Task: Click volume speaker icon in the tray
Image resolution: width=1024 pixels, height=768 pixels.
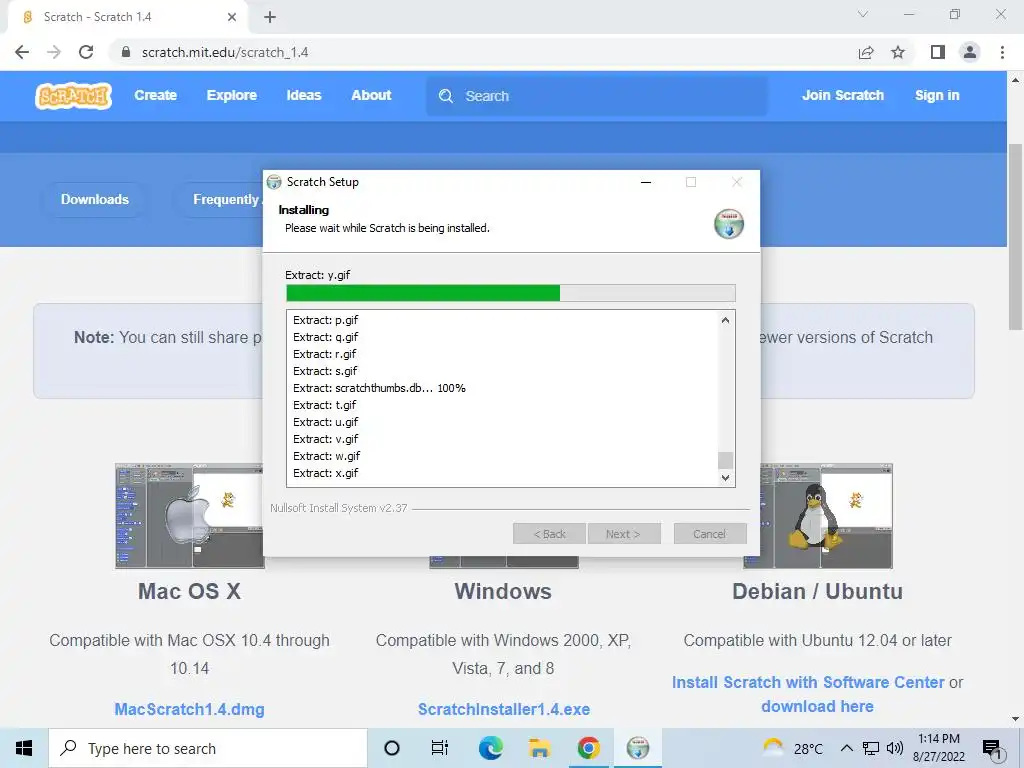Action: [895, 748]
